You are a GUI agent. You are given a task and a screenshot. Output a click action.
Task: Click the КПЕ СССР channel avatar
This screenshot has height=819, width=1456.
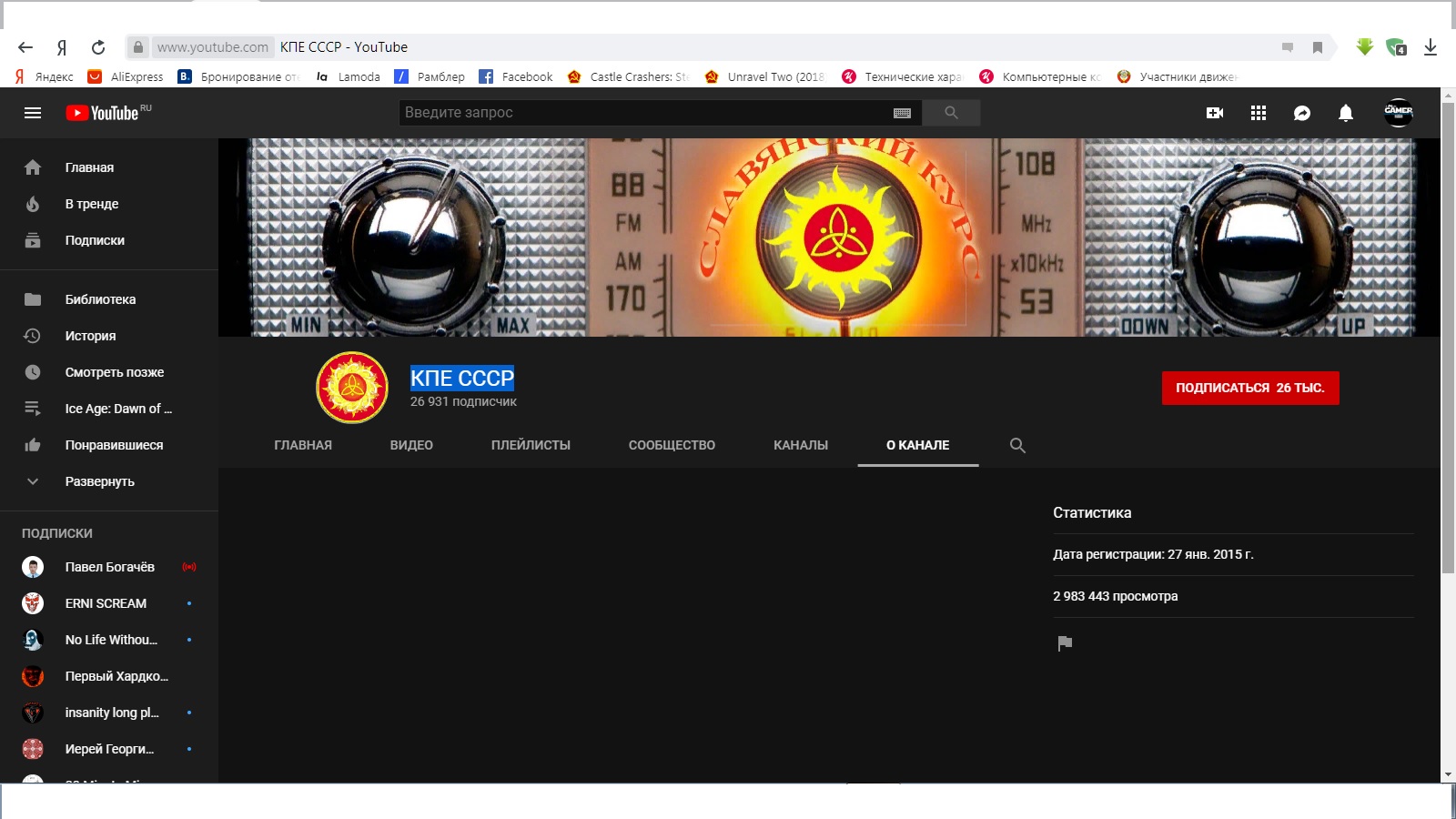tap(352, 388)
